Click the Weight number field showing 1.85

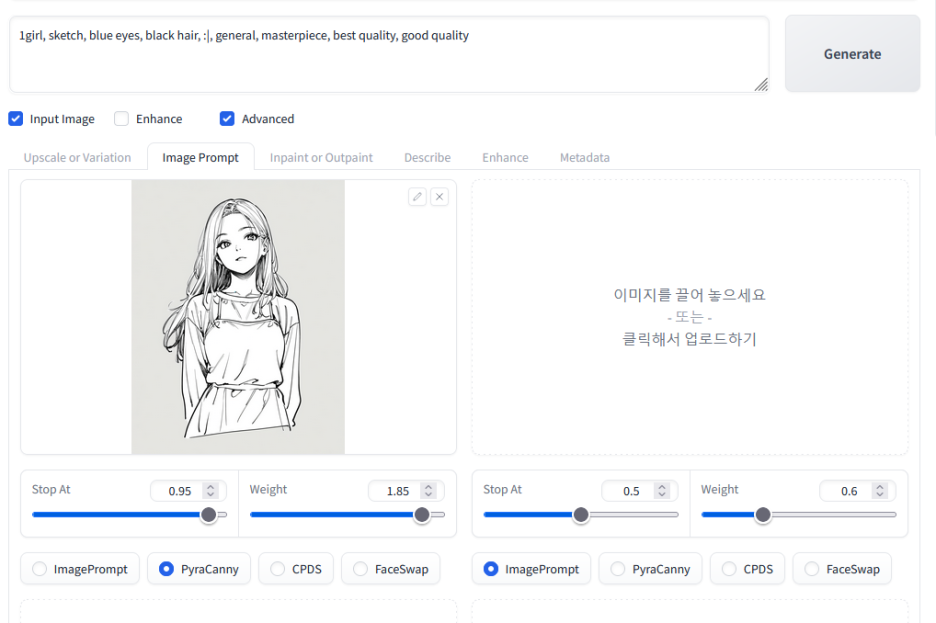(x=406, y=491)
